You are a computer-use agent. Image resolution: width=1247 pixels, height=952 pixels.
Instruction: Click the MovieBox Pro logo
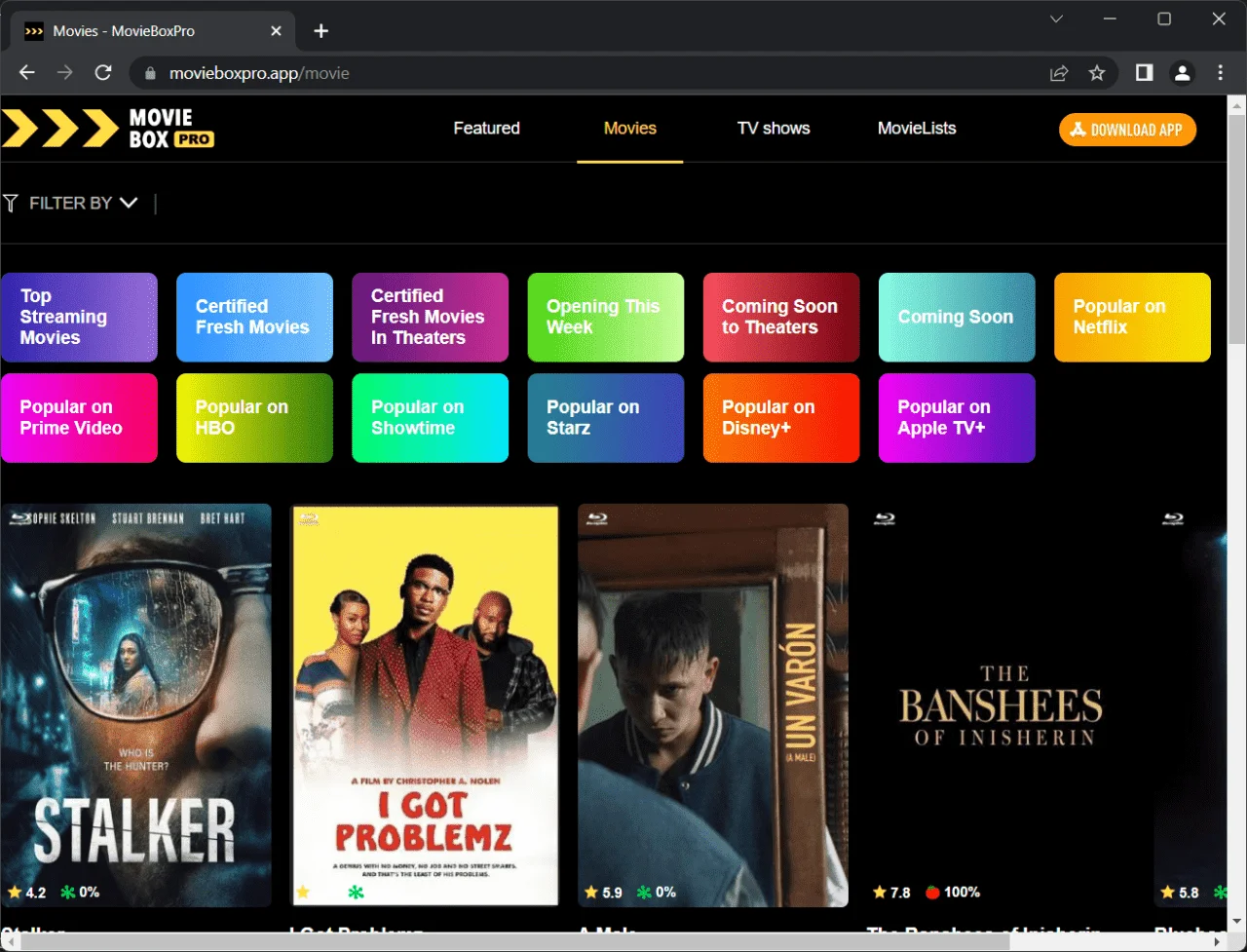[x=107, y=129]
